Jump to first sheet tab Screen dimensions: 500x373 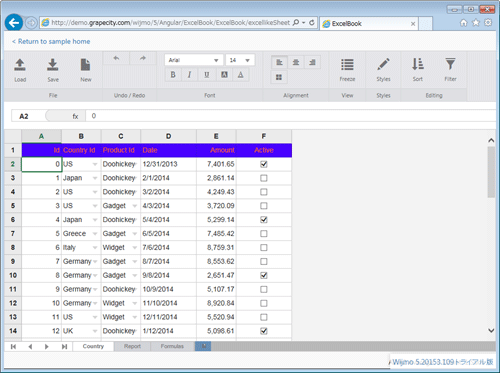click(13, 347)
